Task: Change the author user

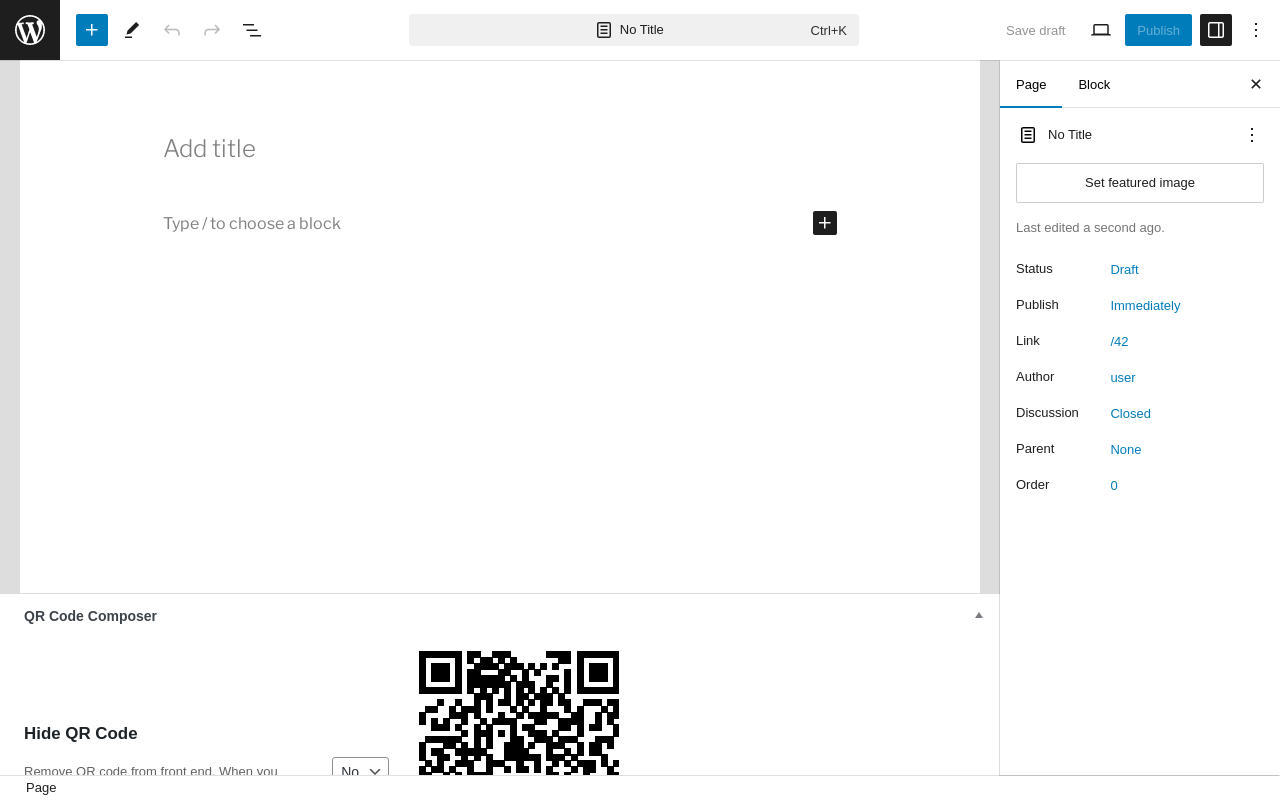Action: pos(1123,377)
